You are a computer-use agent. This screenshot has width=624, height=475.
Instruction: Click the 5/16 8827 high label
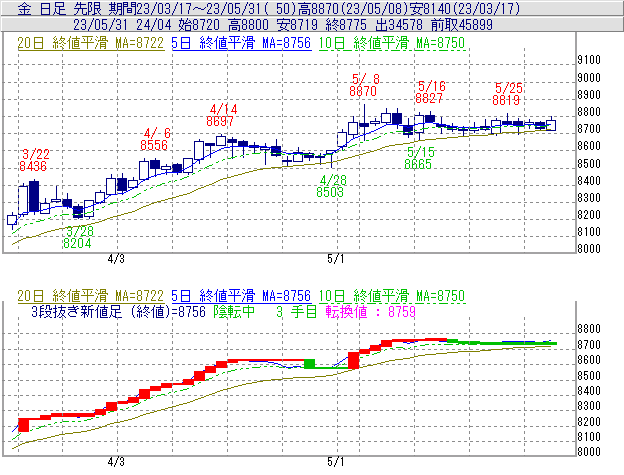point(430,92)
